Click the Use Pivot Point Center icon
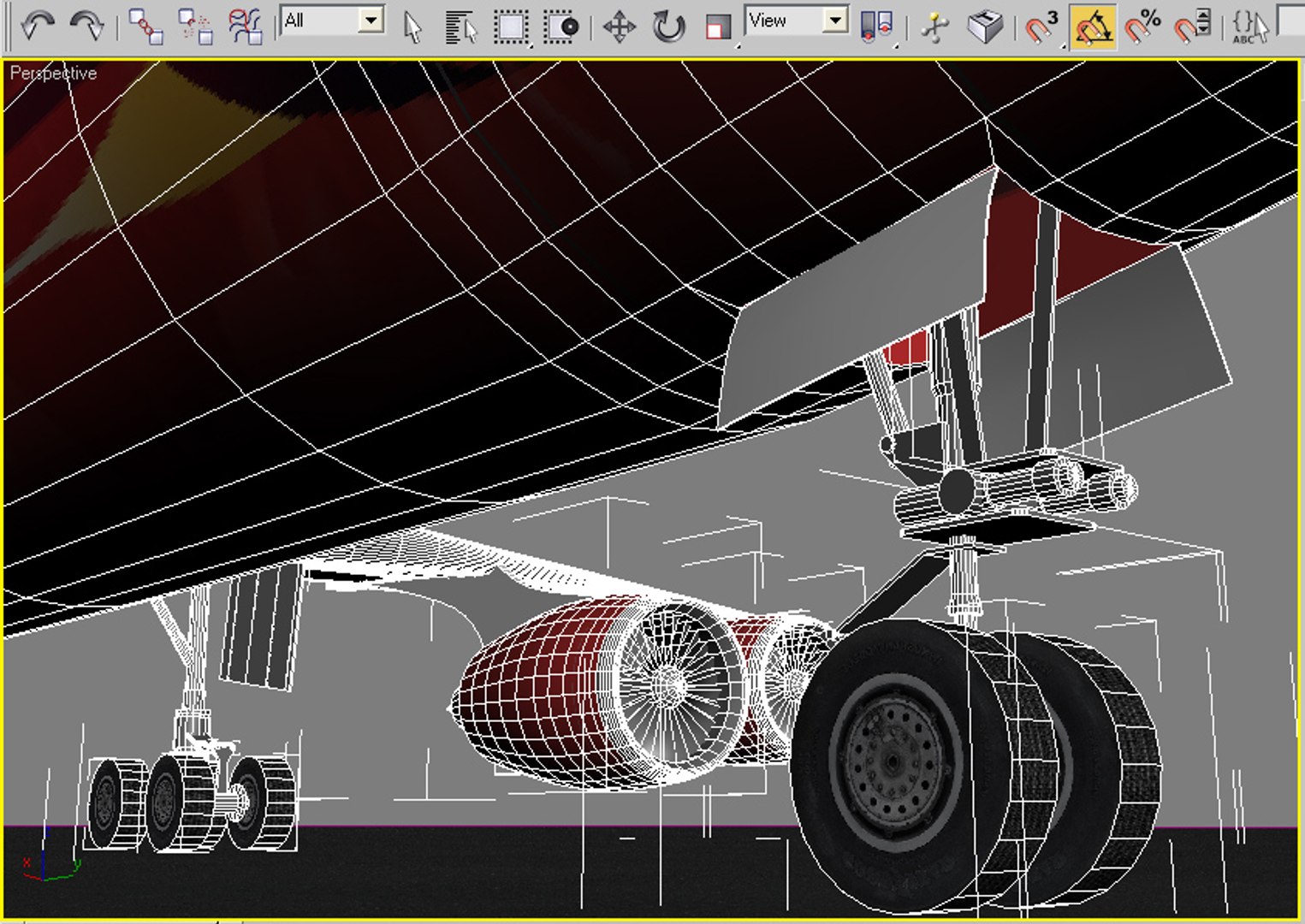The image size is (1305, 924). click(876, 27)
